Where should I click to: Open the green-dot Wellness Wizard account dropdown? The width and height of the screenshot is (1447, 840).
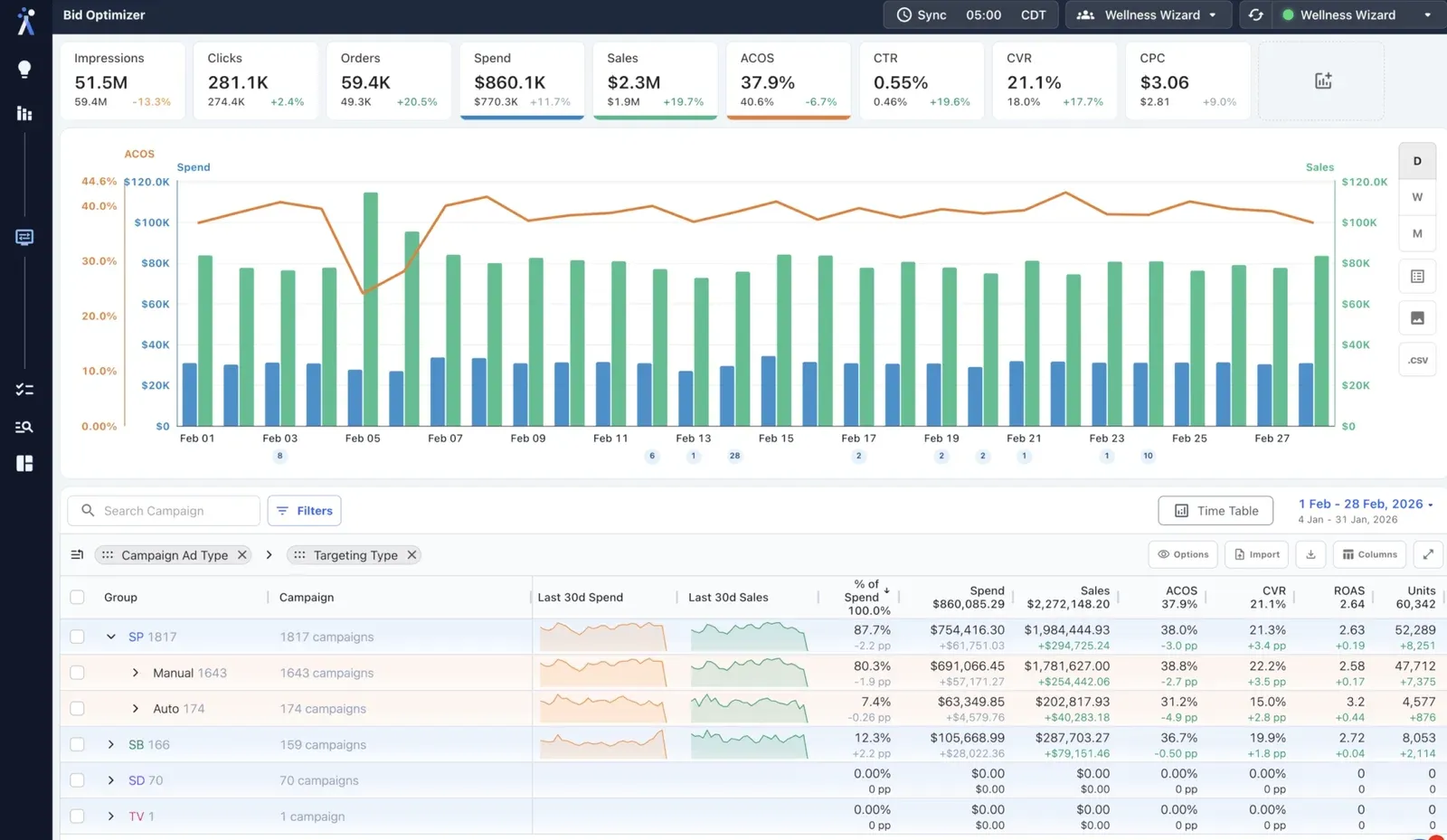point(1357,14)
